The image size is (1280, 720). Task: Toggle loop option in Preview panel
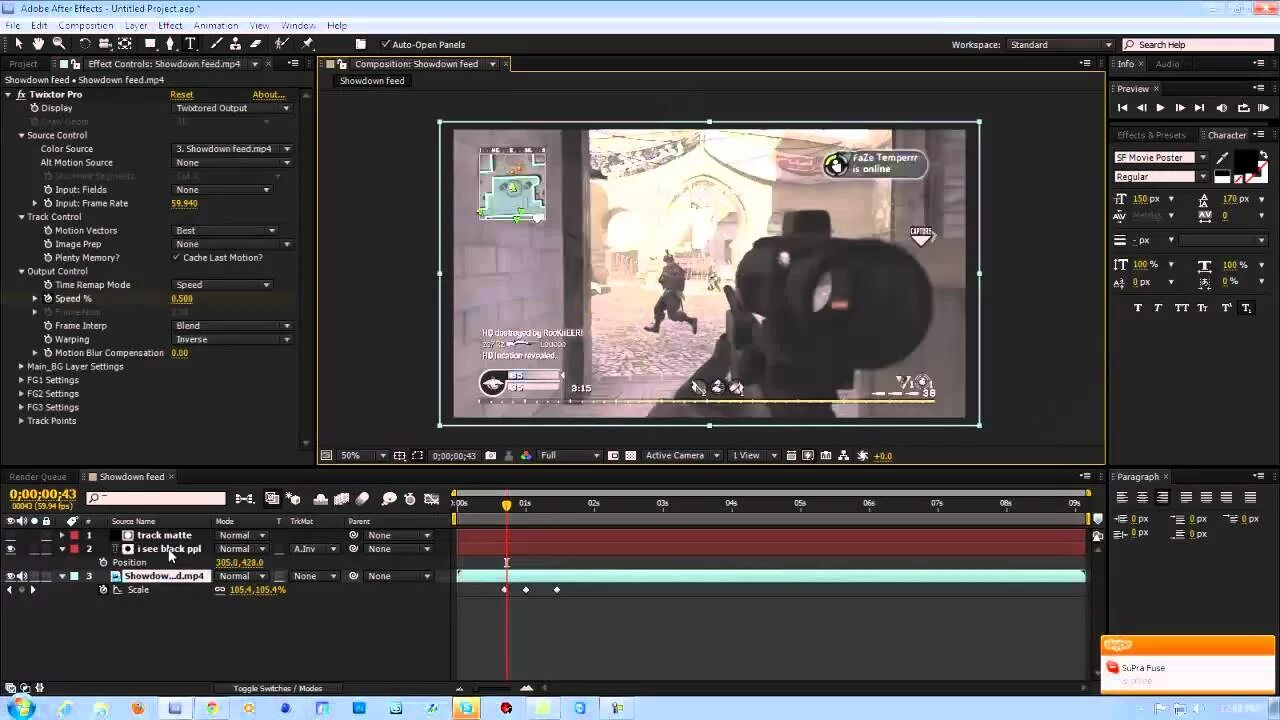coord(1243,108)
